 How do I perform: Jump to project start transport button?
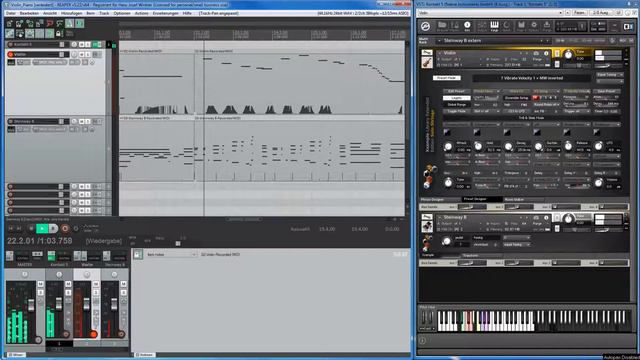[11, 229]
